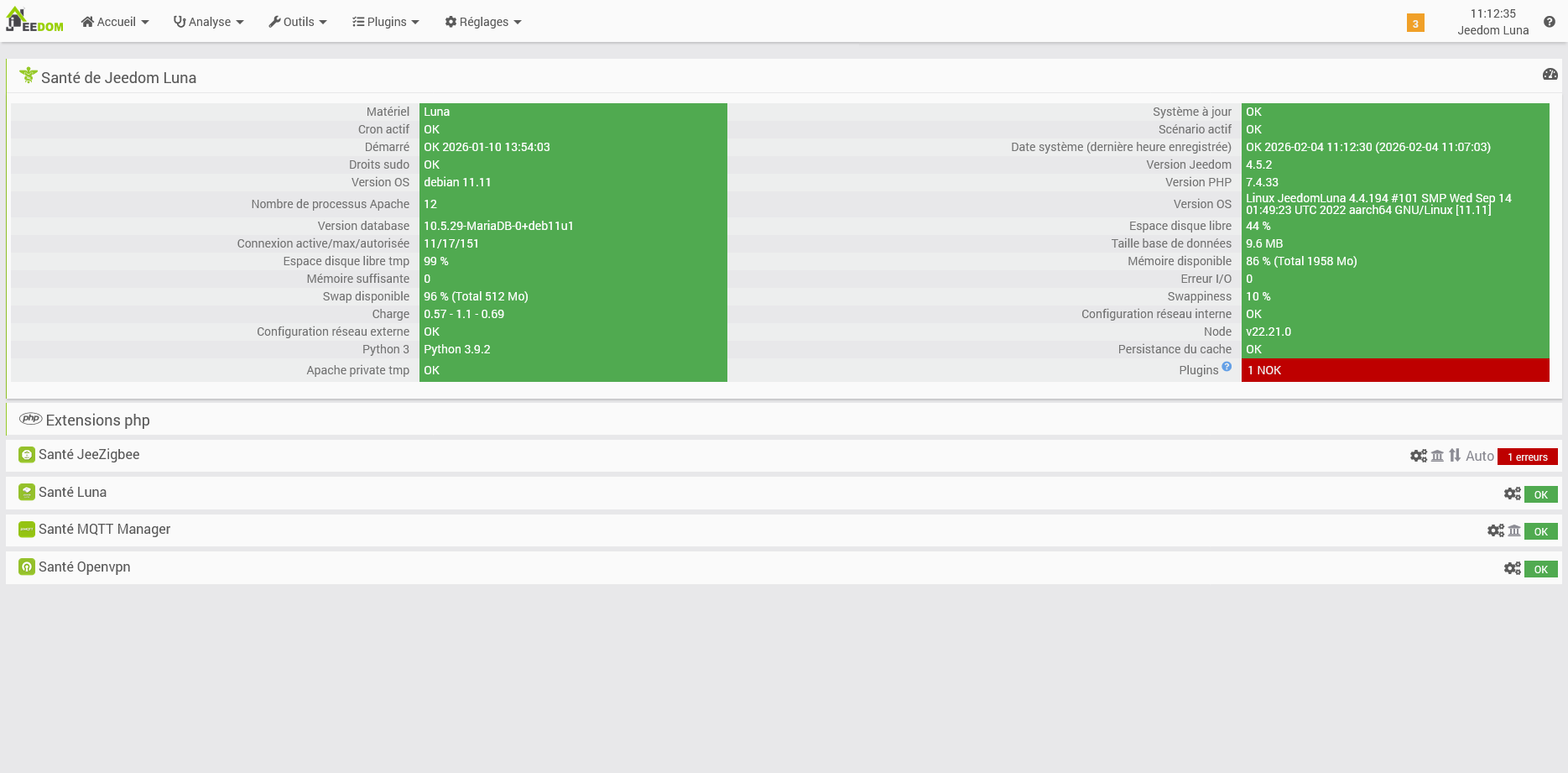The image size is (1568, 773).
Task: Select the Charge value '0.57 - 1.1 - 0.69'
Action: pyautogui.click(x=464, y=314)
